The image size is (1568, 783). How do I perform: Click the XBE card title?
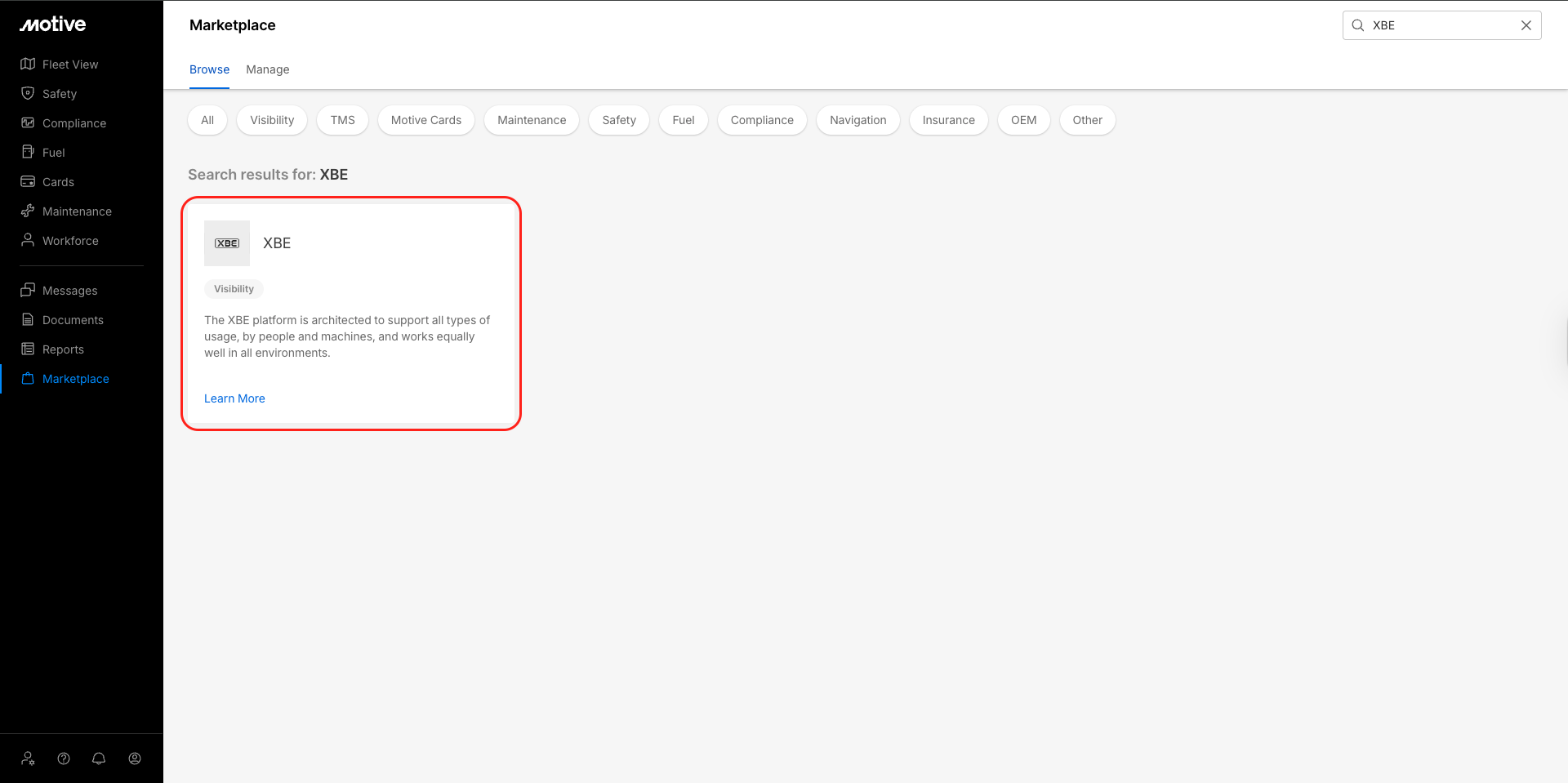277,243
